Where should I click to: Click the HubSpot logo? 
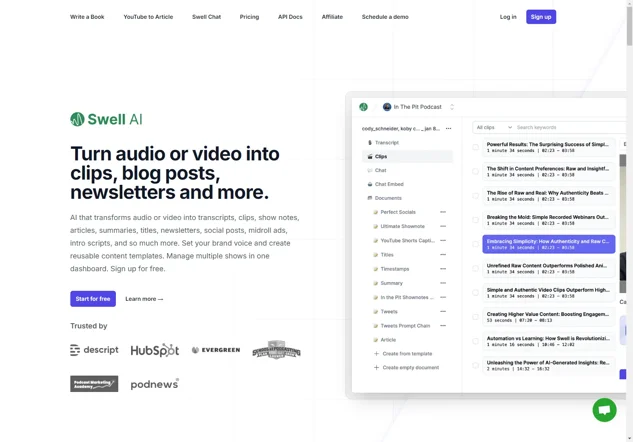(155, 350)
